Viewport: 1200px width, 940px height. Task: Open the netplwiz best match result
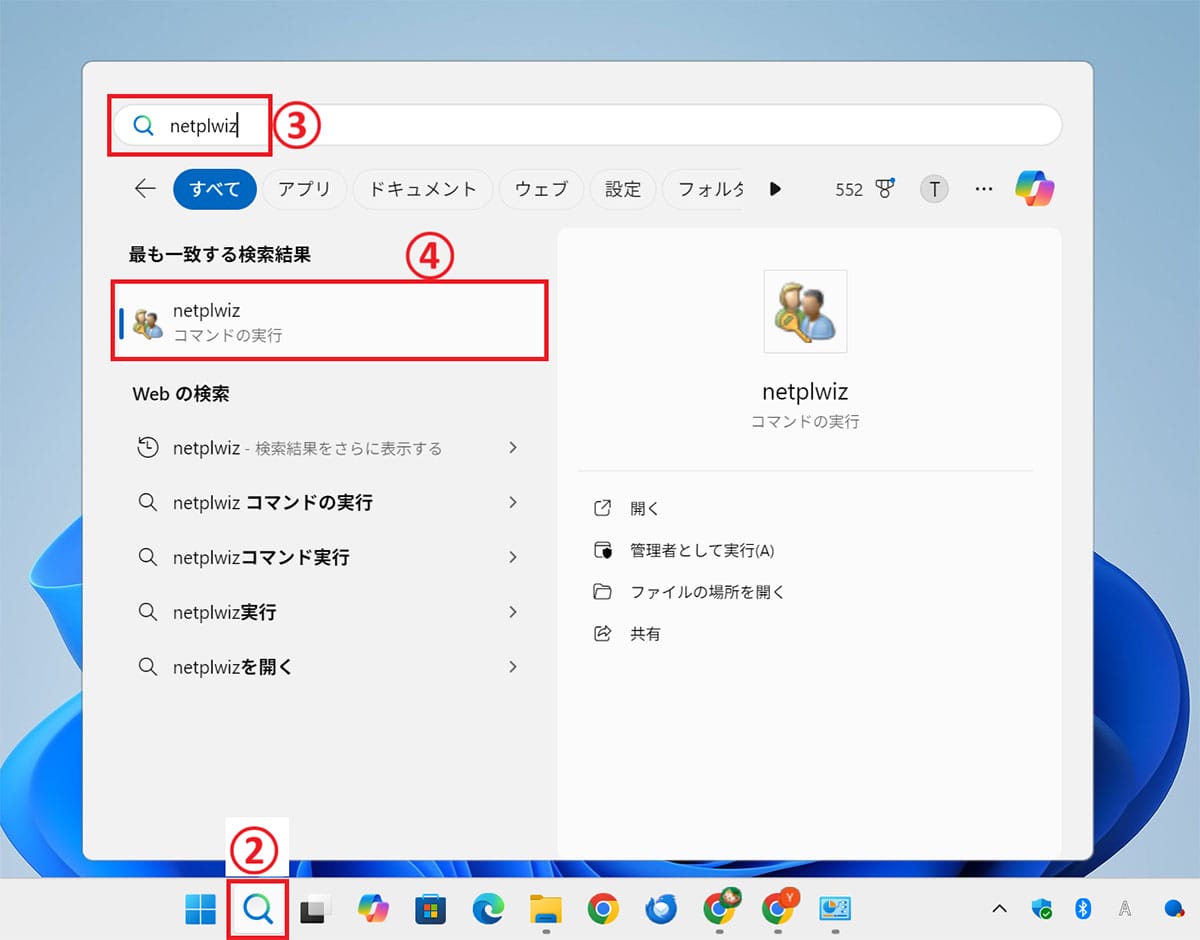(331, 322)
